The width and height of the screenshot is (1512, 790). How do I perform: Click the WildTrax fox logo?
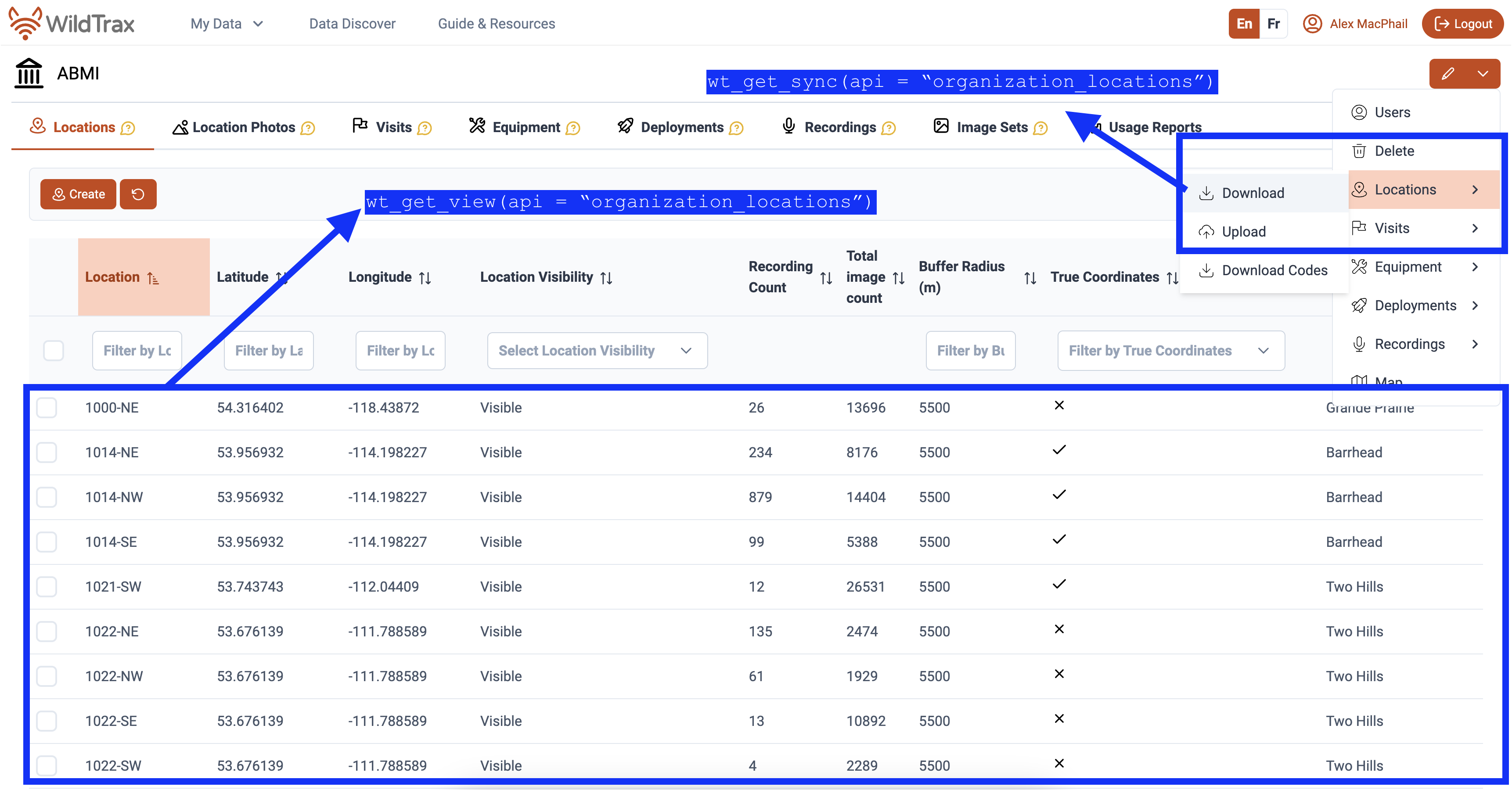[x=25, y=23]
